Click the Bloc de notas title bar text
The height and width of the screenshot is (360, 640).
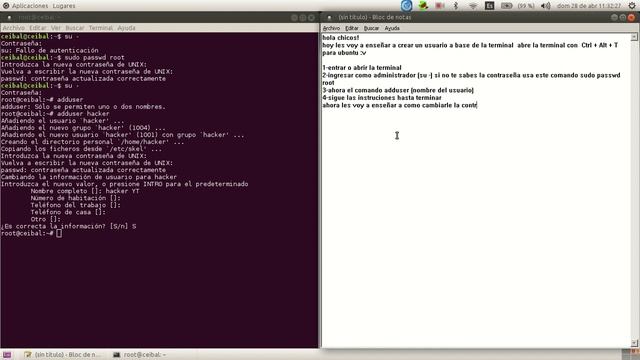pos(374,17)
